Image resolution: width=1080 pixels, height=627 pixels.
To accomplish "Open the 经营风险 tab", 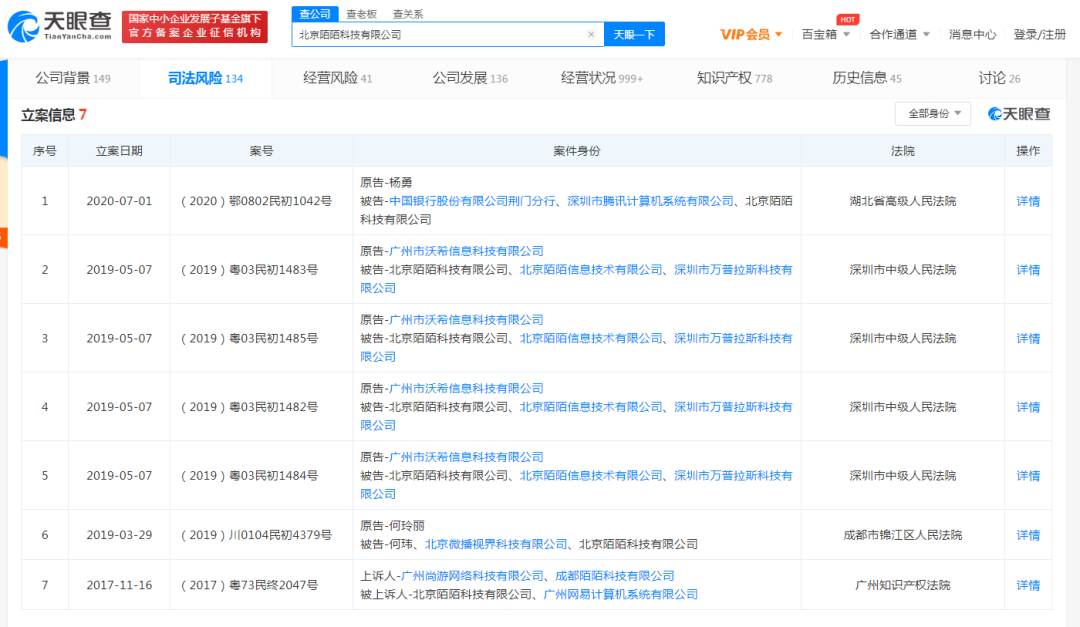I will tap(337, 78).
